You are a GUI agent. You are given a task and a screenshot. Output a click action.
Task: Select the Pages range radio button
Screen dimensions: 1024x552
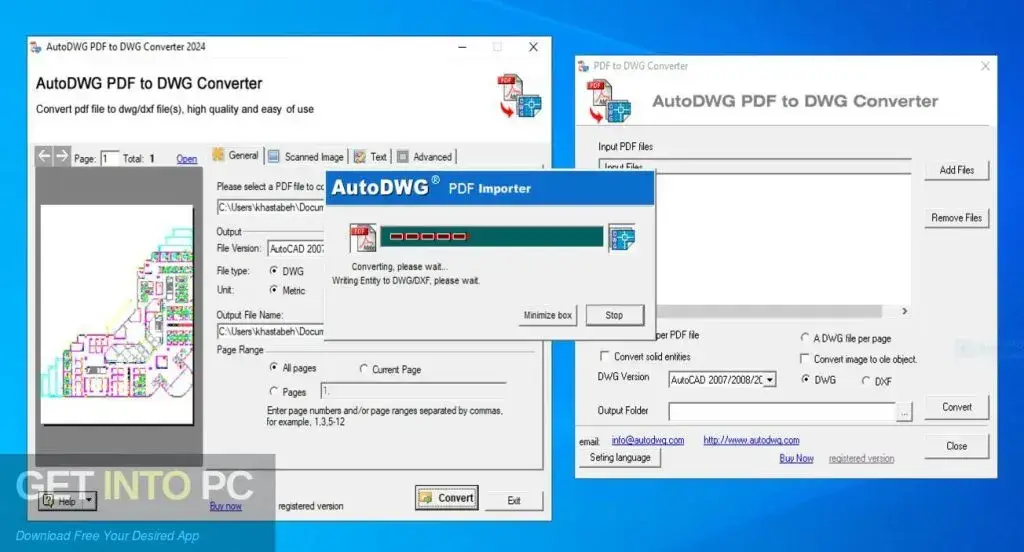pyautogui.click(x=274, y=391)
